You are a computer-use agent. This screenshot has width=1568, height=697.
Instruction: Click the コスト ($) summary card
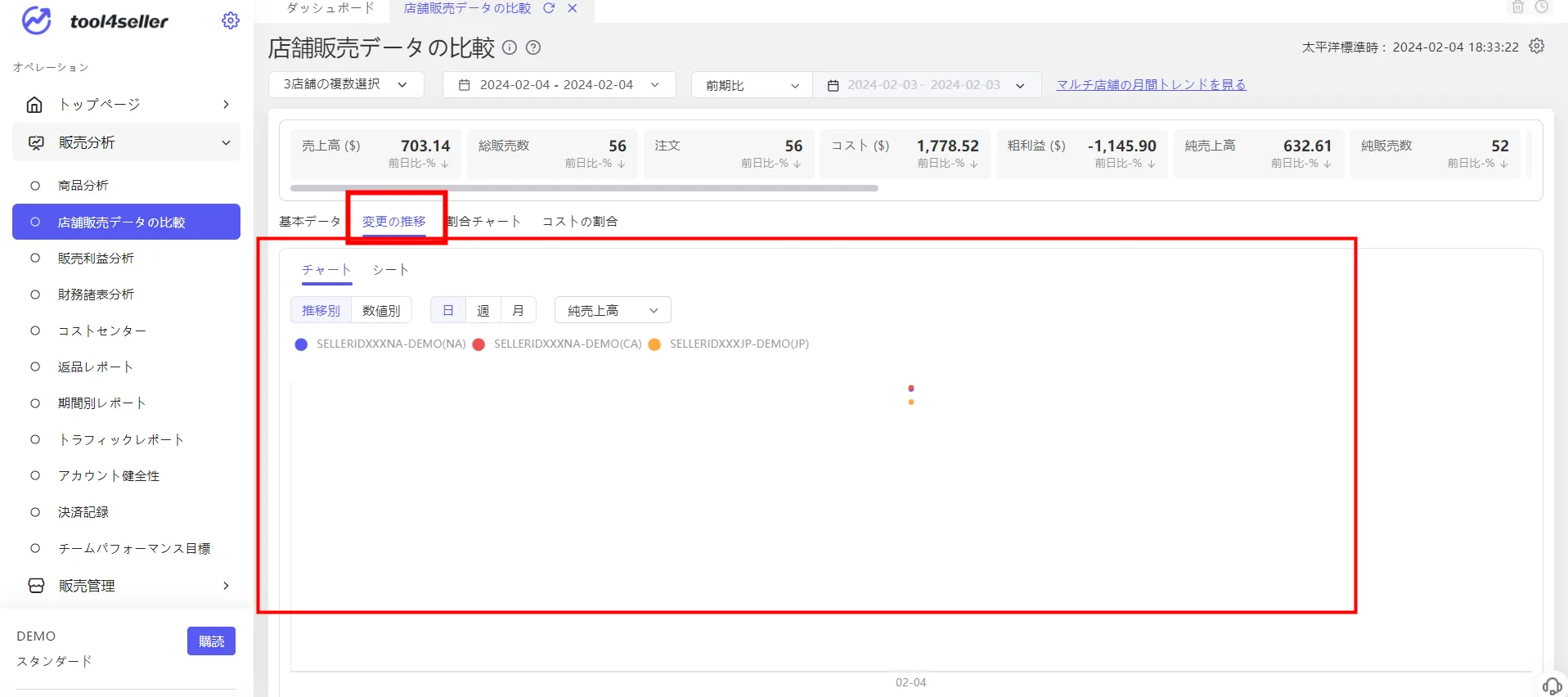[905, 154]
